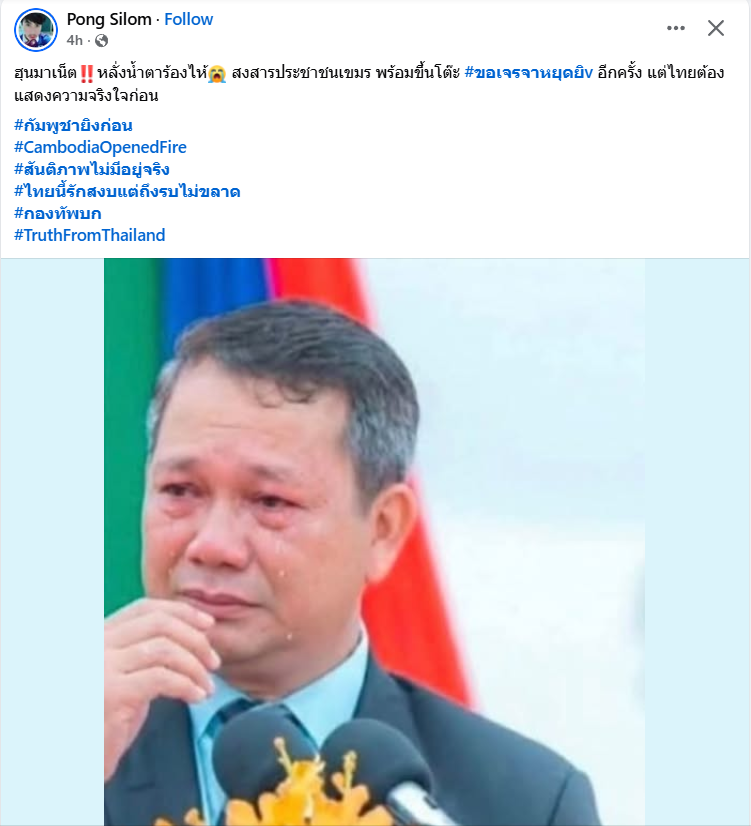Open the #กองทัพบก hashtag
The image size is (751, 826).
coord(57,213)
